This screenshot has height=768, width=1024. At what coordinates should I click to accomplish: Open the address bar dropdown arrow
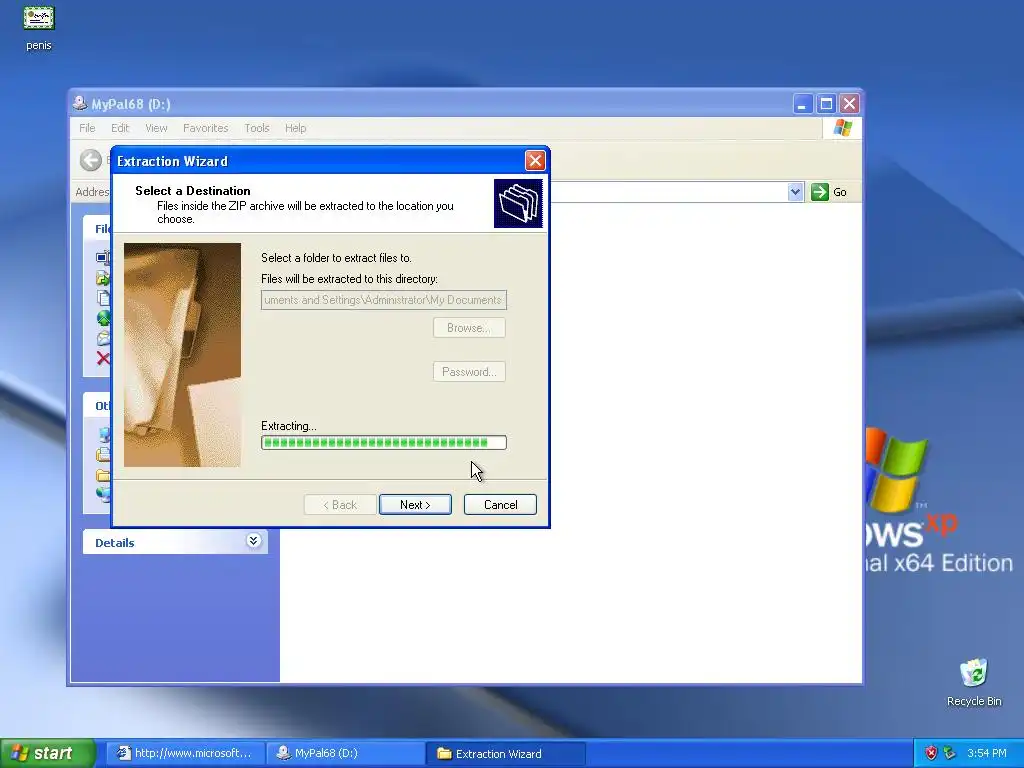795,192
